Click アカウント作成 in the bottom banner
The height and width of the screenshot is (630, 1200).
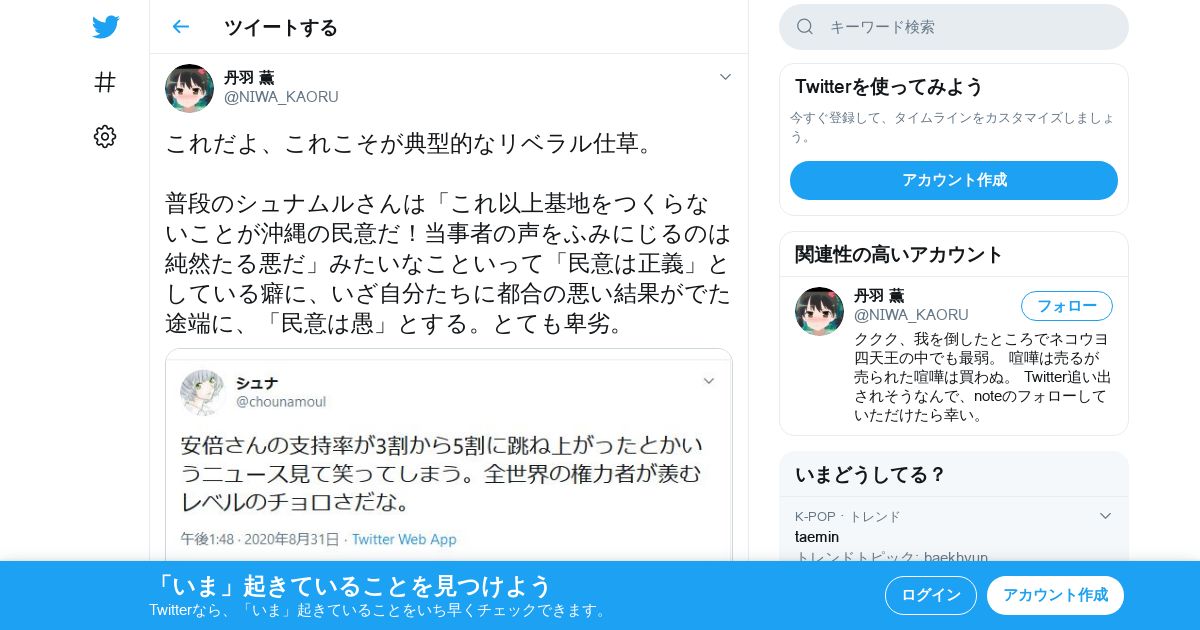(x=1055, y=595)
